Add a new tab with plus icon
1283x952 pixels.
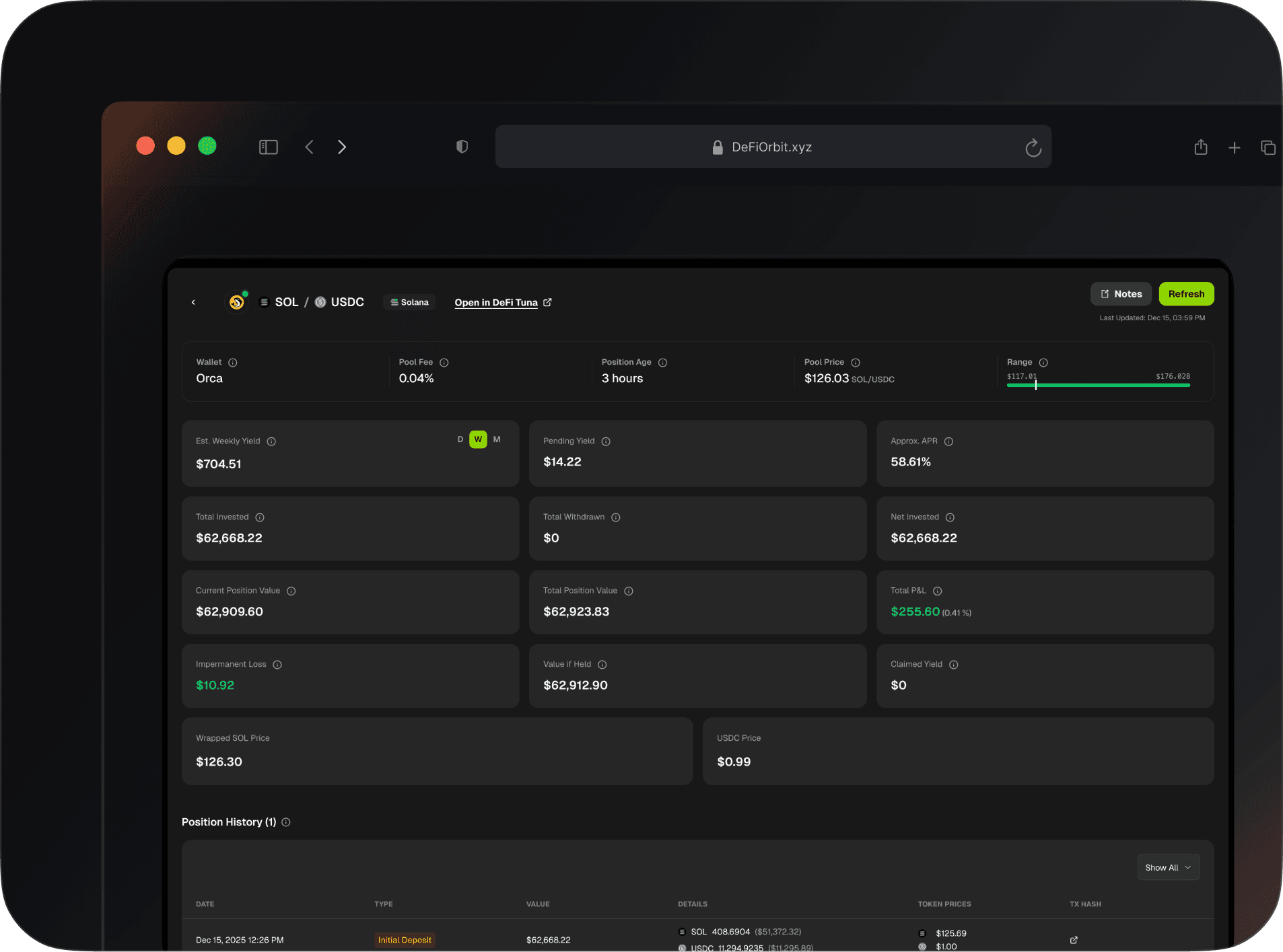(1234, 147)
